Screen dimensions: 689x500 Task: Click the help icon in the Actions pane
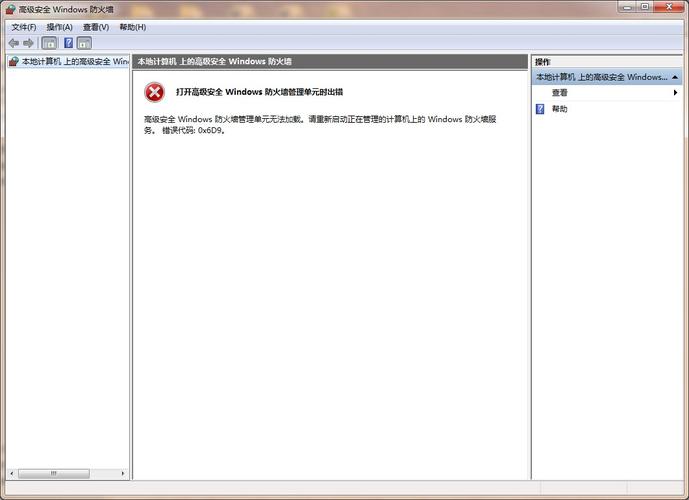[540, 109]
